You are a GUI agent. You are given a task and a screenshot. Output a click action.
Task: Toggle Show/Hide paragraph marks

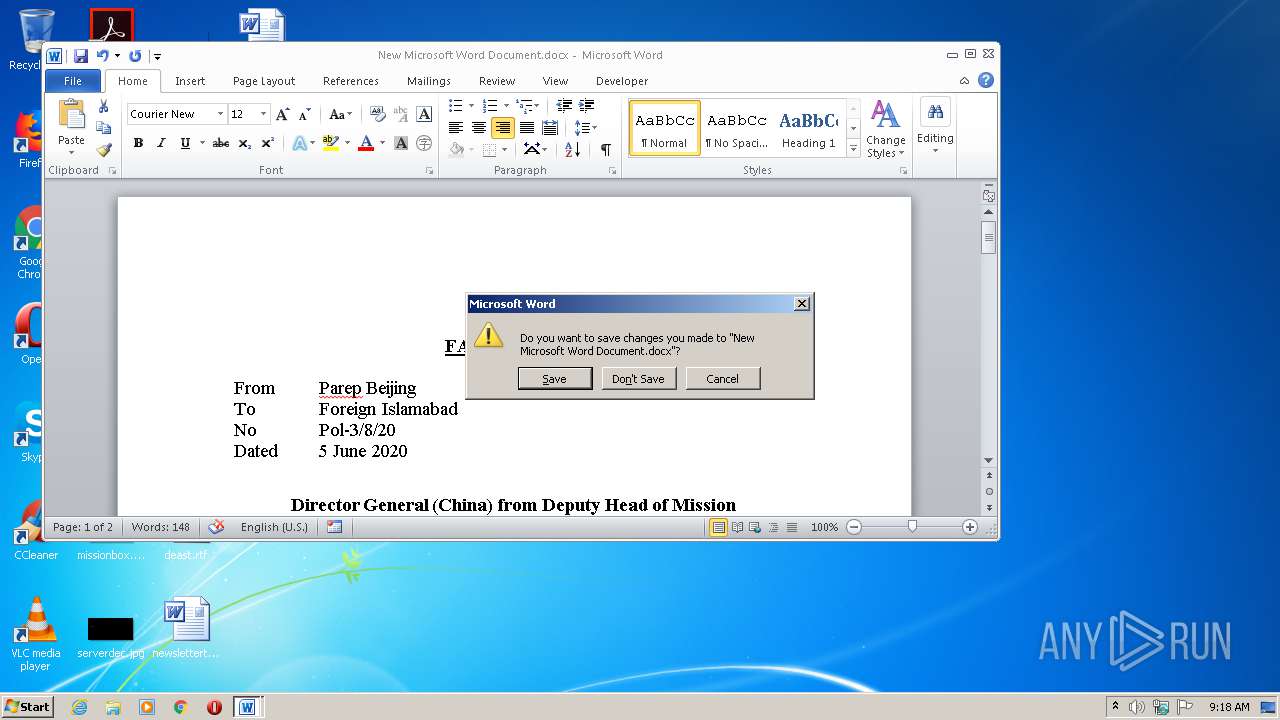click(x=605, y=149)
